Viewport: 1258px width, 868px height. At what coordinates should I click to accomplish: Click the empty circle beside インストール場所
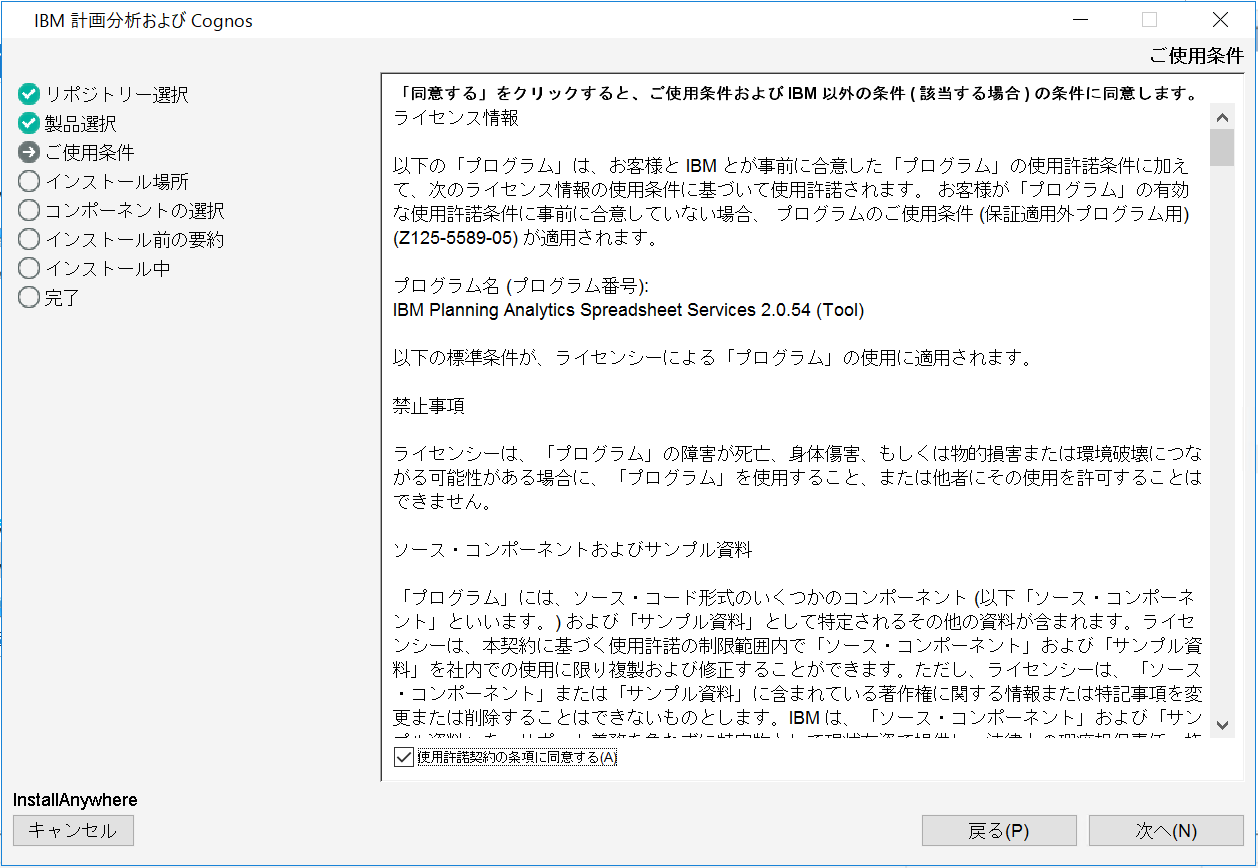(29, 182)
